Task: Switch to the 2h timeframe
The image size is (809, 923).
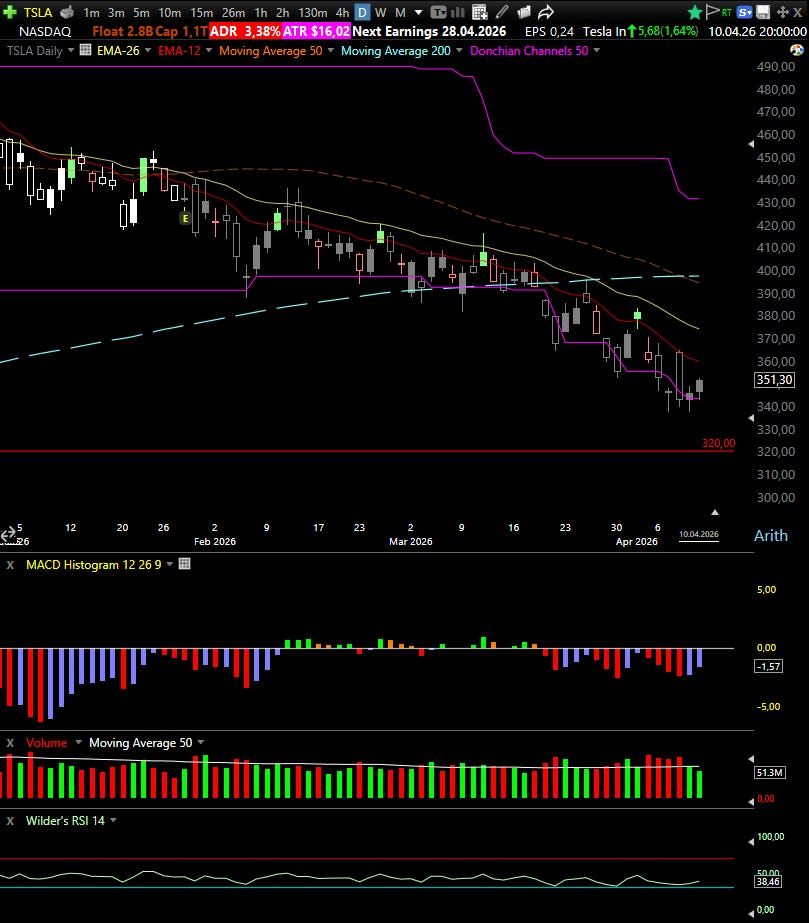Action: pos(283,12)
